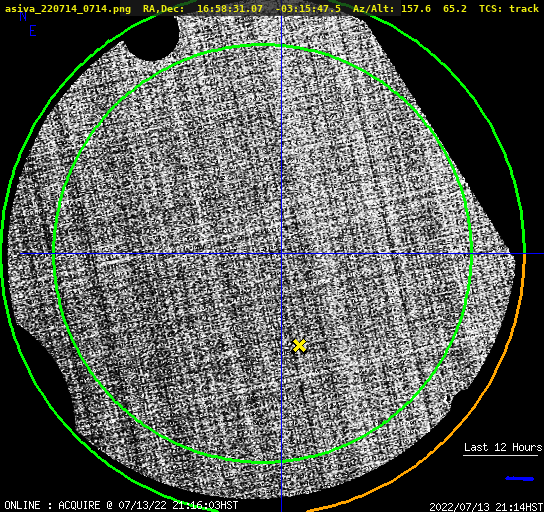Click the RA,Dec coordinate readout 16:58:31.07
Viewport: 544px width, 512px height.
tap(230, 9)
